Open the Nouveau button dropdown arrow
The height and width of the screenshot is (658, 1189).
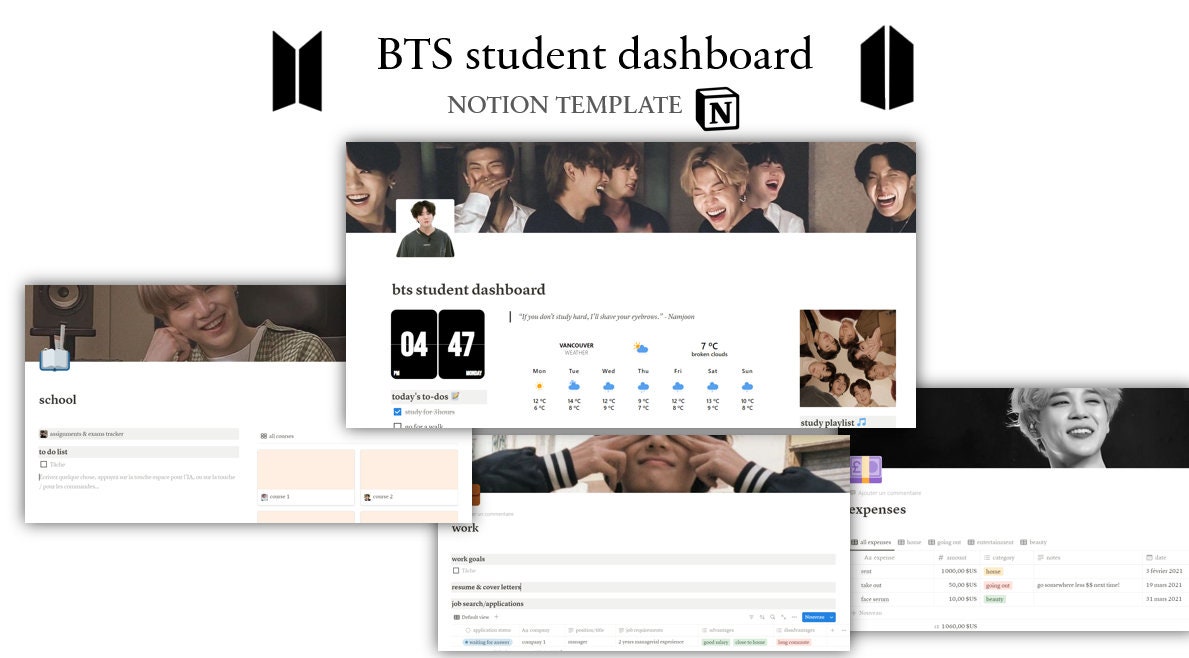tap(831, 617)
